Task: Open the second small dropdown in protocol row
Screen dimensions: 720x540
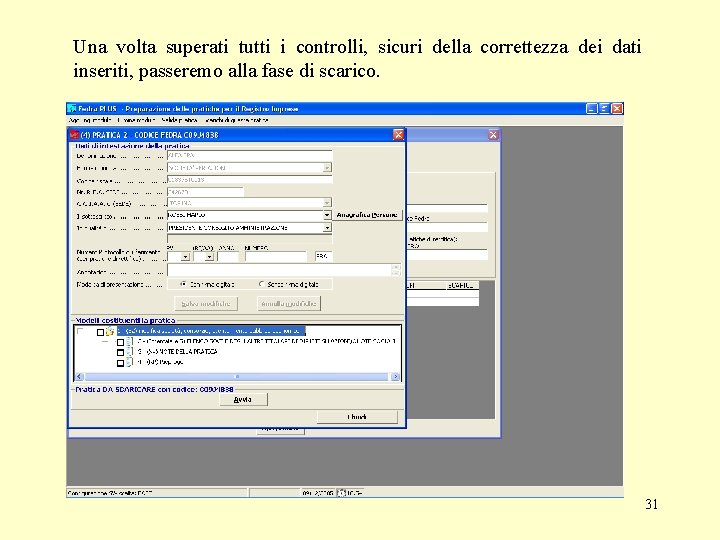Action: pyautogui.click(x=209, y=257)
